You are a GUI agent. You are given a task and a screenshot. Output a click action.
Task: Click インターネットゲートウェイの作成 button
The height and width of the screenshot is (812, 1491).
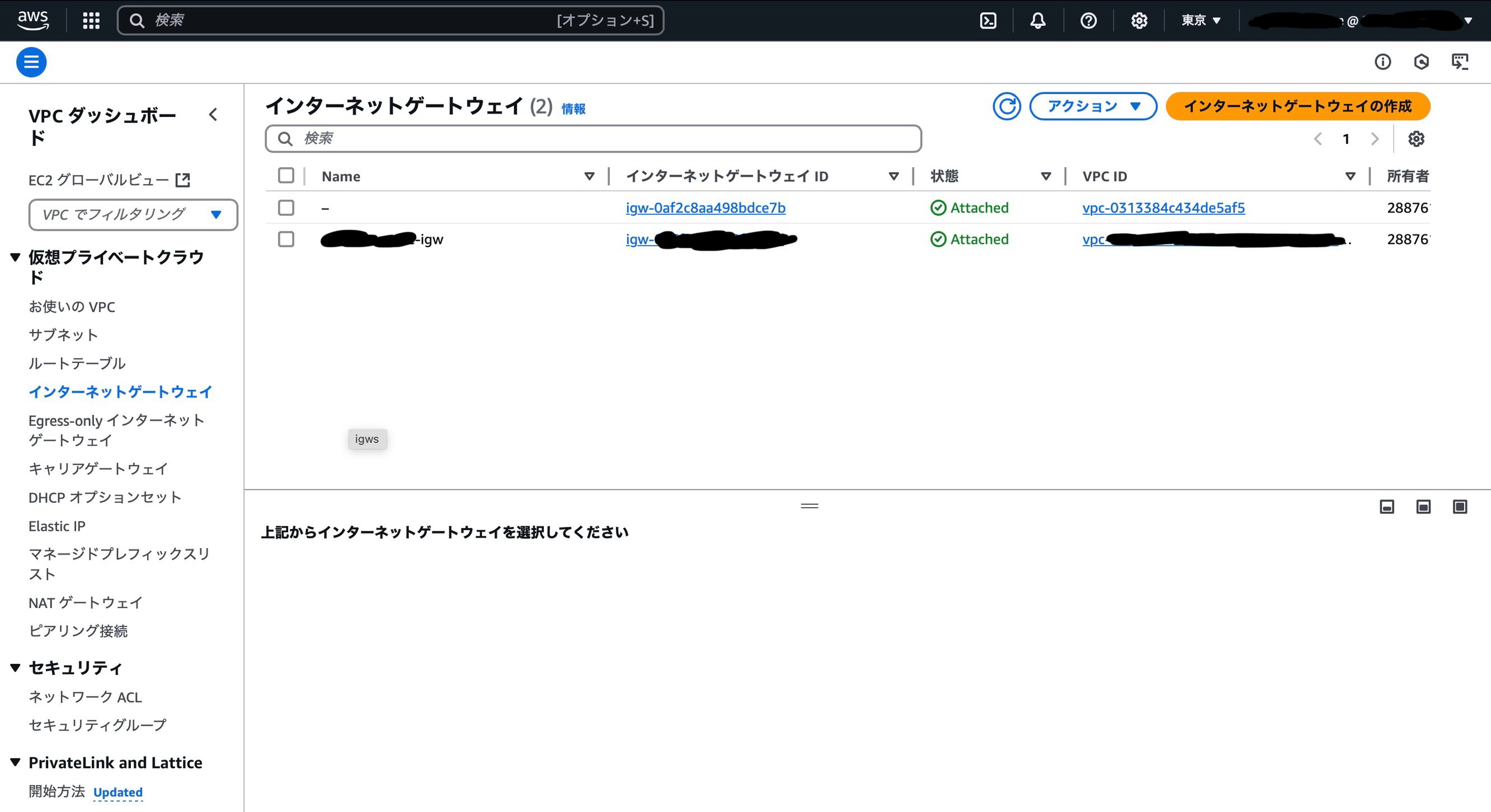pyautogui.click(x=1297, y=106)
